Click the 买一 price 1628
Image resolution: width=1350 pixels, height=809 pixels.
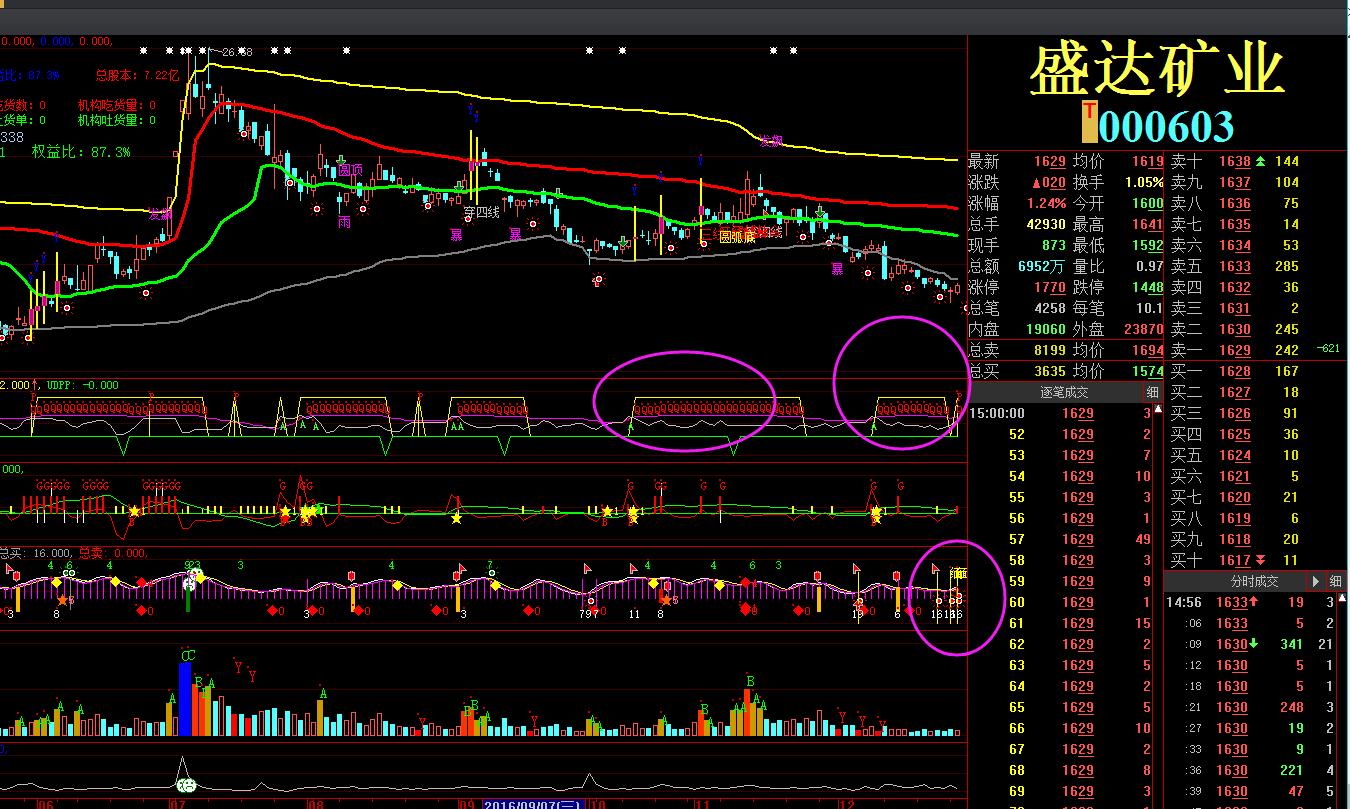click(1235, 371)
